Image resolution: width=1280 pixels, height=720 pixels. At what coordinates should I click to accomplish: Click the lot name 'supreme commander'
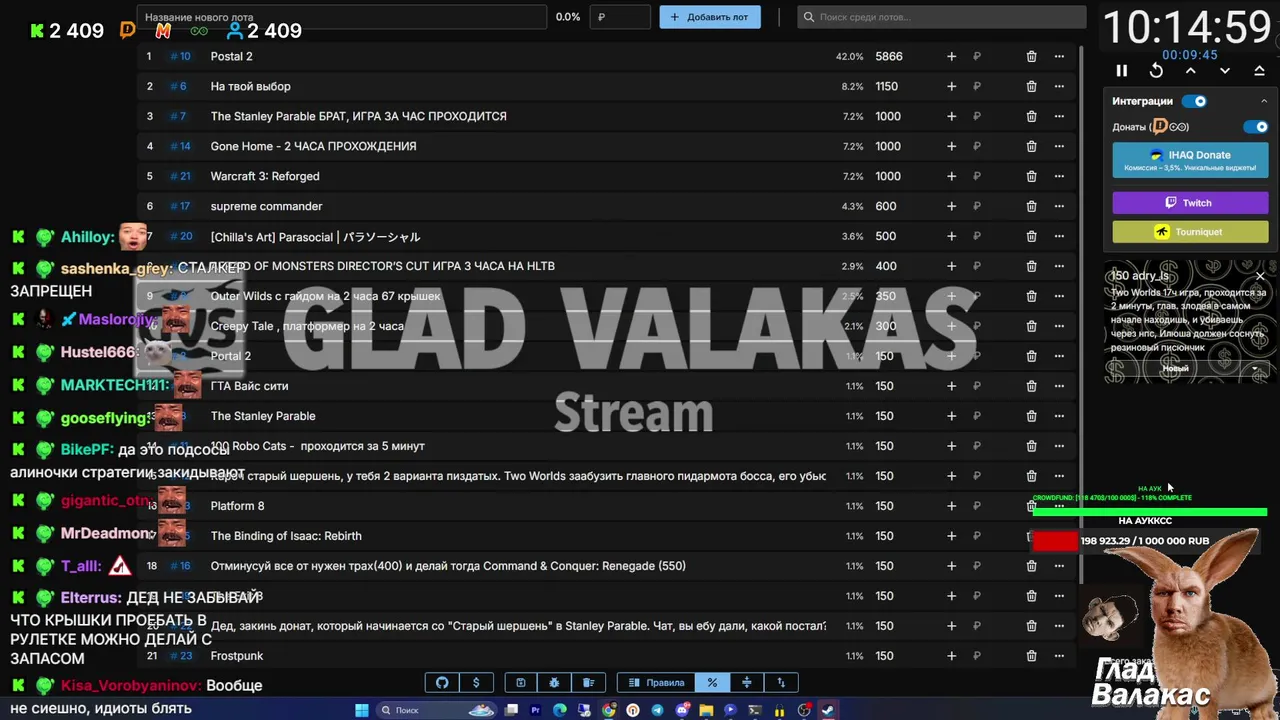(266, 207)
